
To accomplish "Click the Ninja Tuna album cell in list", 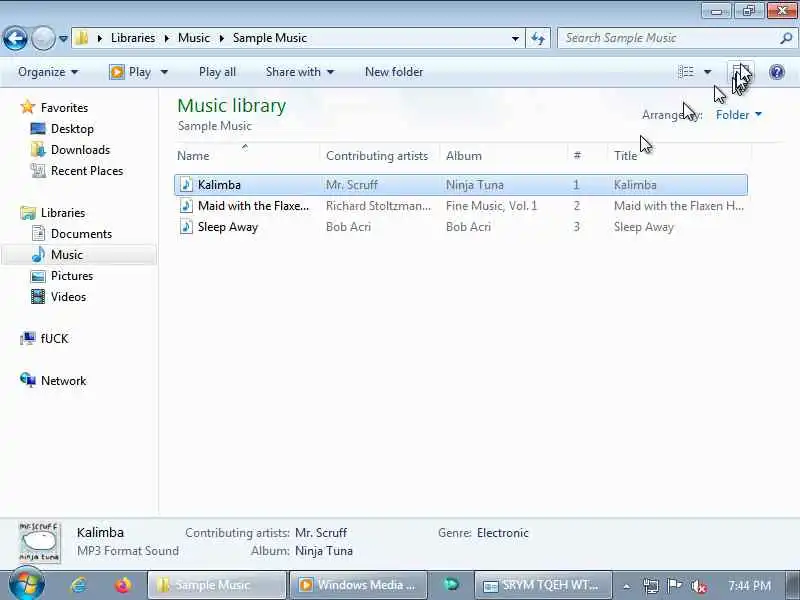I will pos(474,185).
